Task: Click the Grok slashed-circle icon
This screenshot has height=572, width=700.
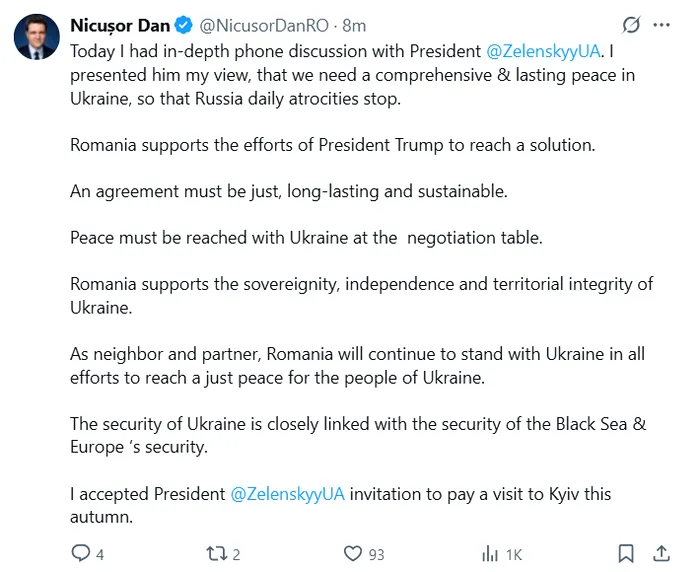Action: coord(631,25)
